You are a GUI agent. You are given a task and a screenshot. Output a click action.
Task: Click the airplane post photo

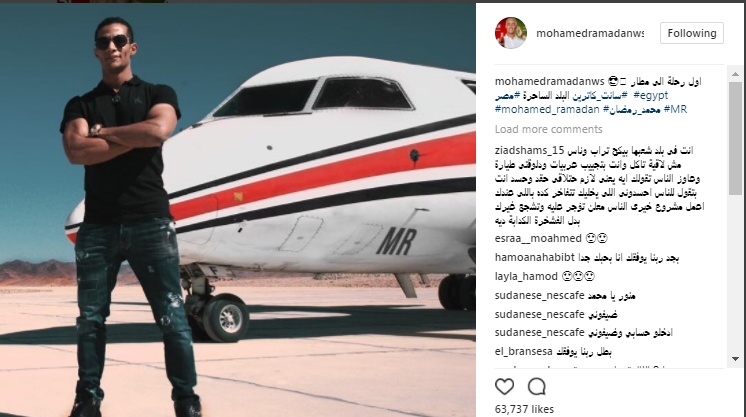tap(238, 209)
